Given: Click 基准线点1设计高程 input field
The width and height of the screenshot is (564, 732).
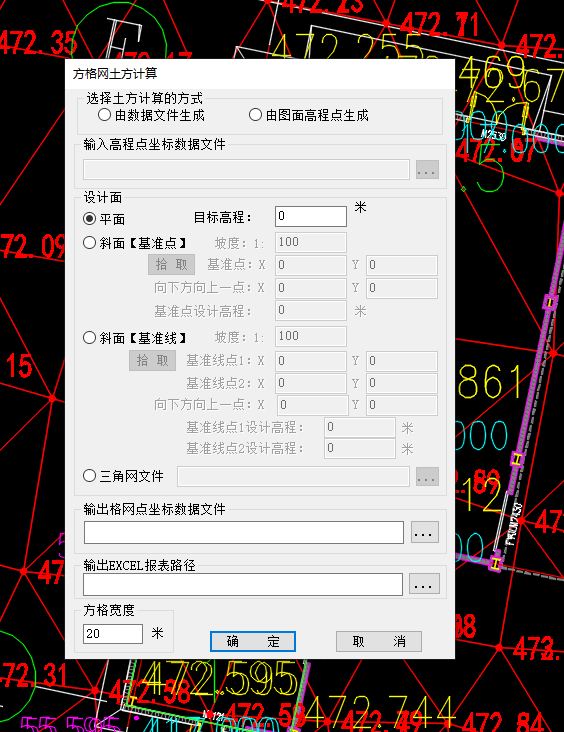Looking at the screenshot, I should click(360, 427).
